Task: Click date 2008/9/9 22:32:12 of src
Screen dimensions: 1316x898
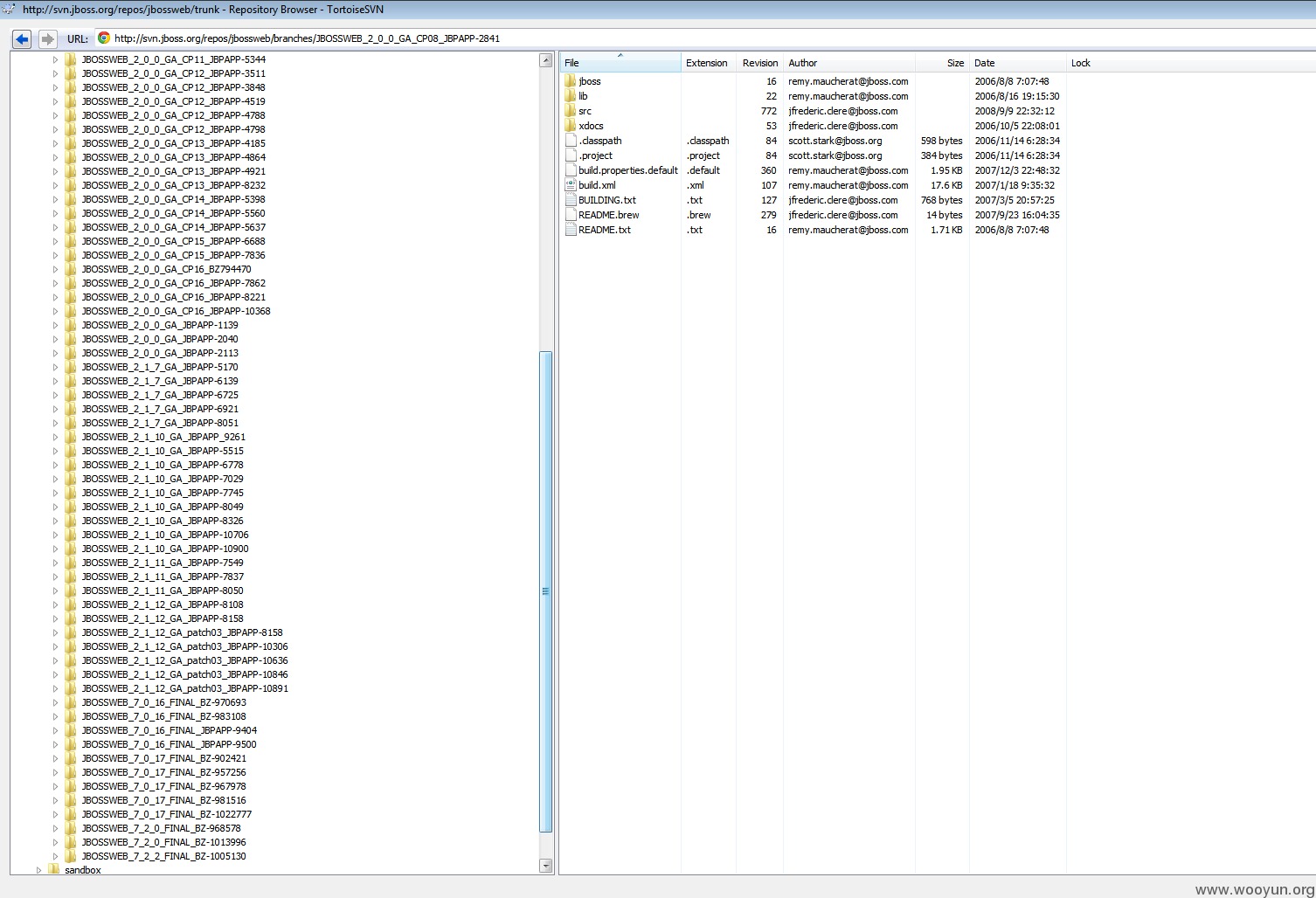Action: pyautogui.click(x=1015, y=111)
